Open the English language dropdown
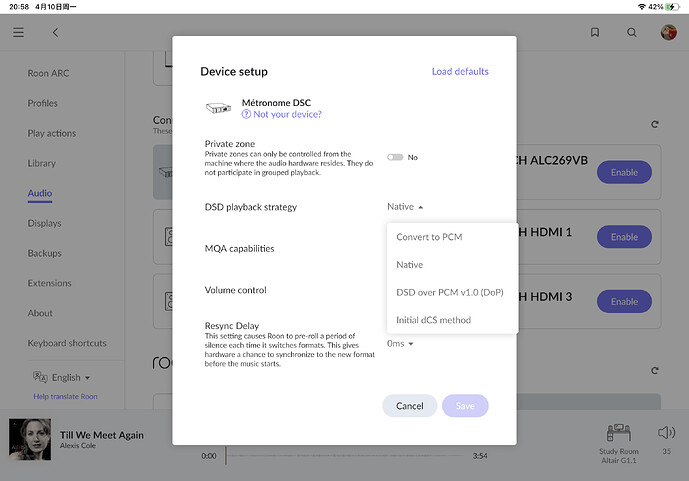 (70, 377)
